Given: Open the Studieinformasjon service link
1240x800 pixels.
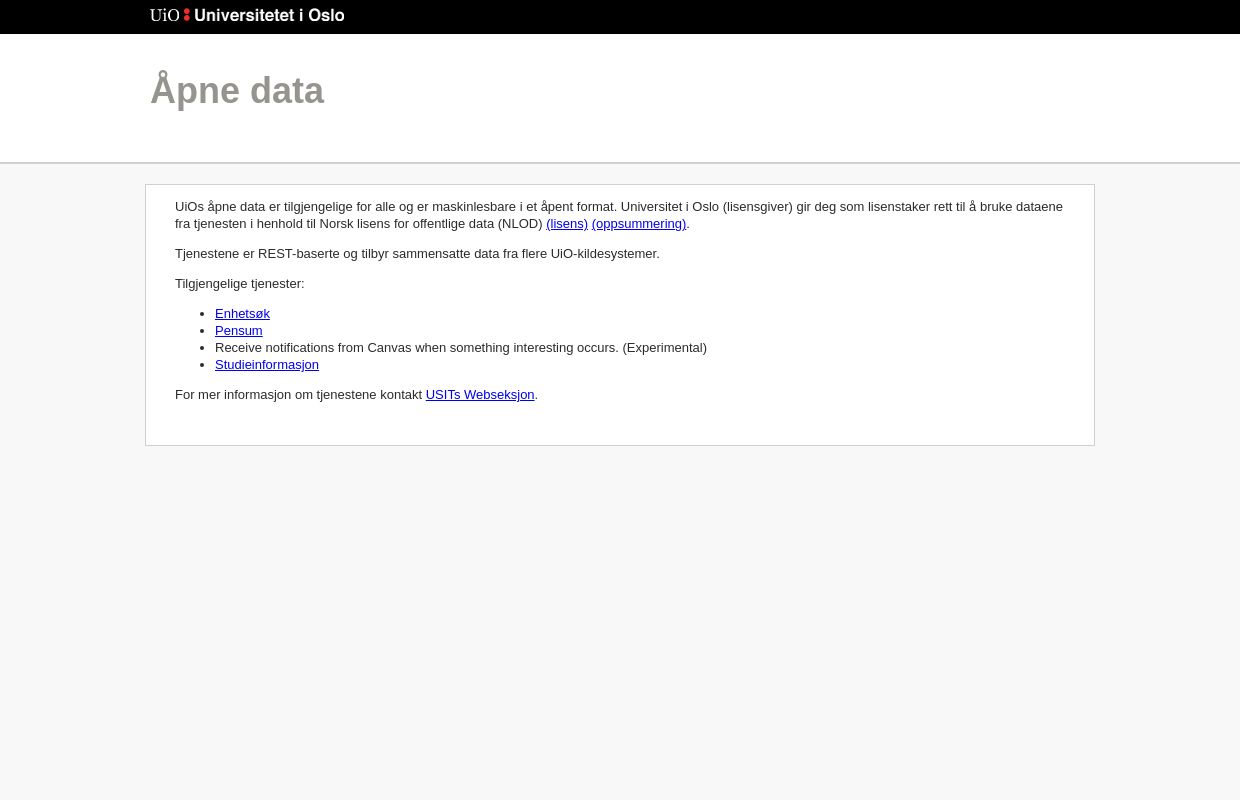Looking at the screenshot, I should pos(267,365).
